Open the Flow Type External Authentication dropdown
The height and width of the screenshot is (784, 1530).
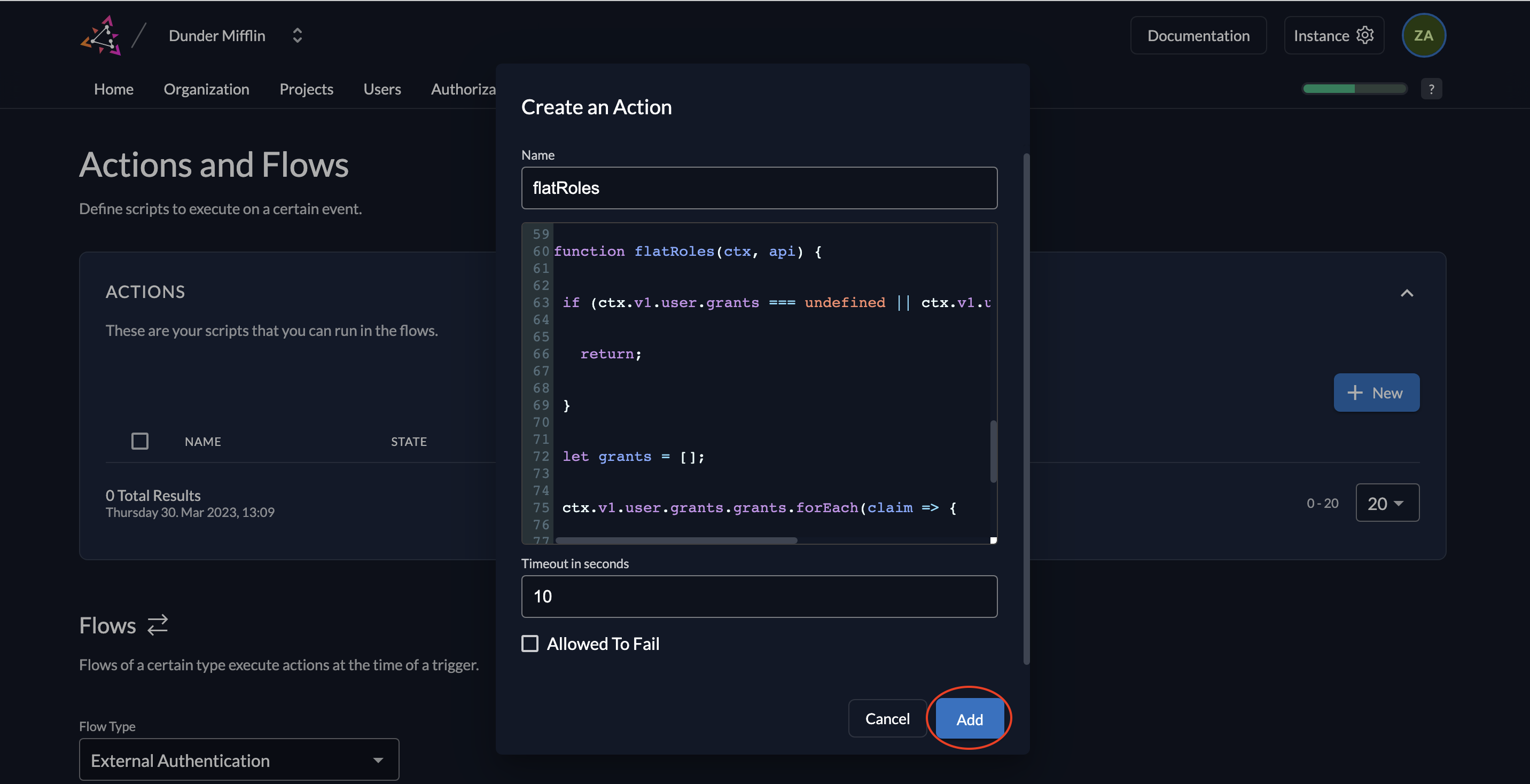pyautogui.click(x=239, y=759)
